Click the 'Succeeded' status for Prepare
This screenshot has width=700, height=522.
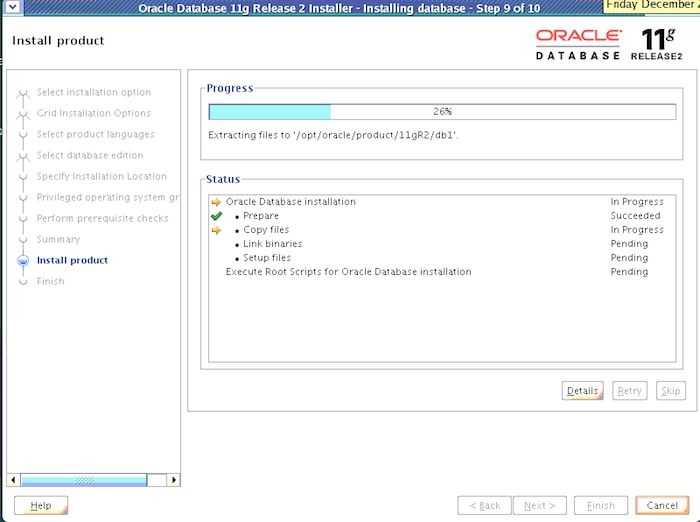pyautogui.click(x=635, y=216)
